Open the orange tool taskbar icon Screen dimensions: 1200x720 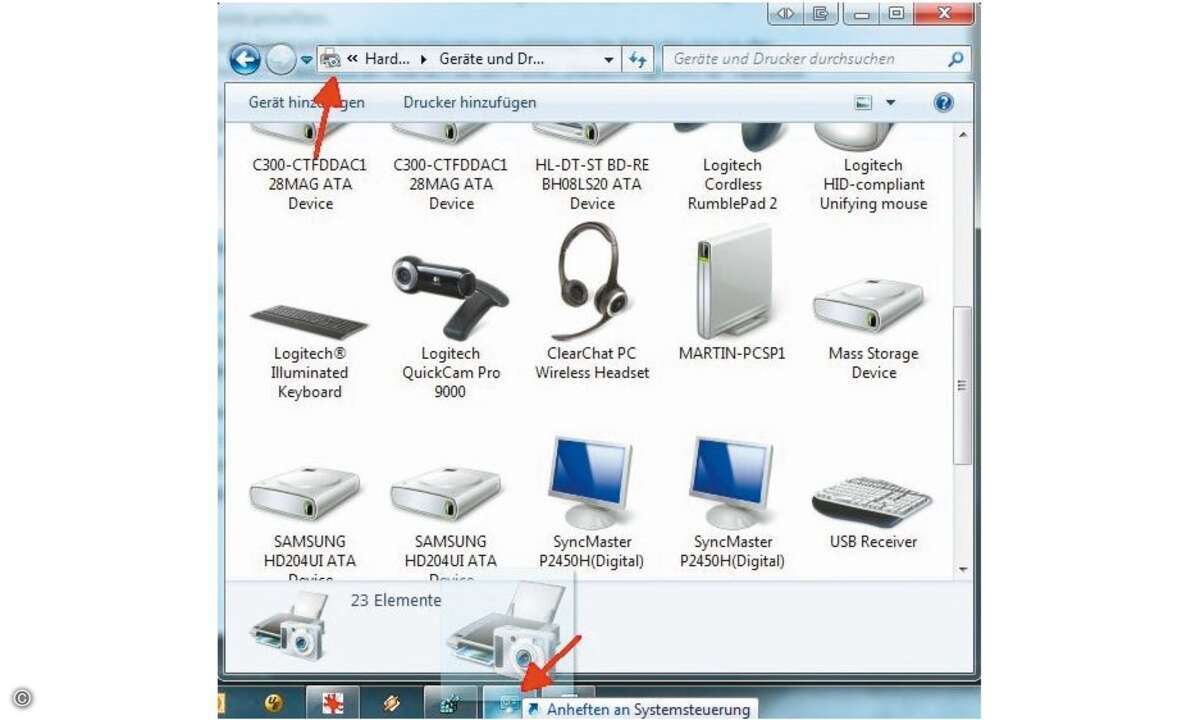click(x=392, y=703)
